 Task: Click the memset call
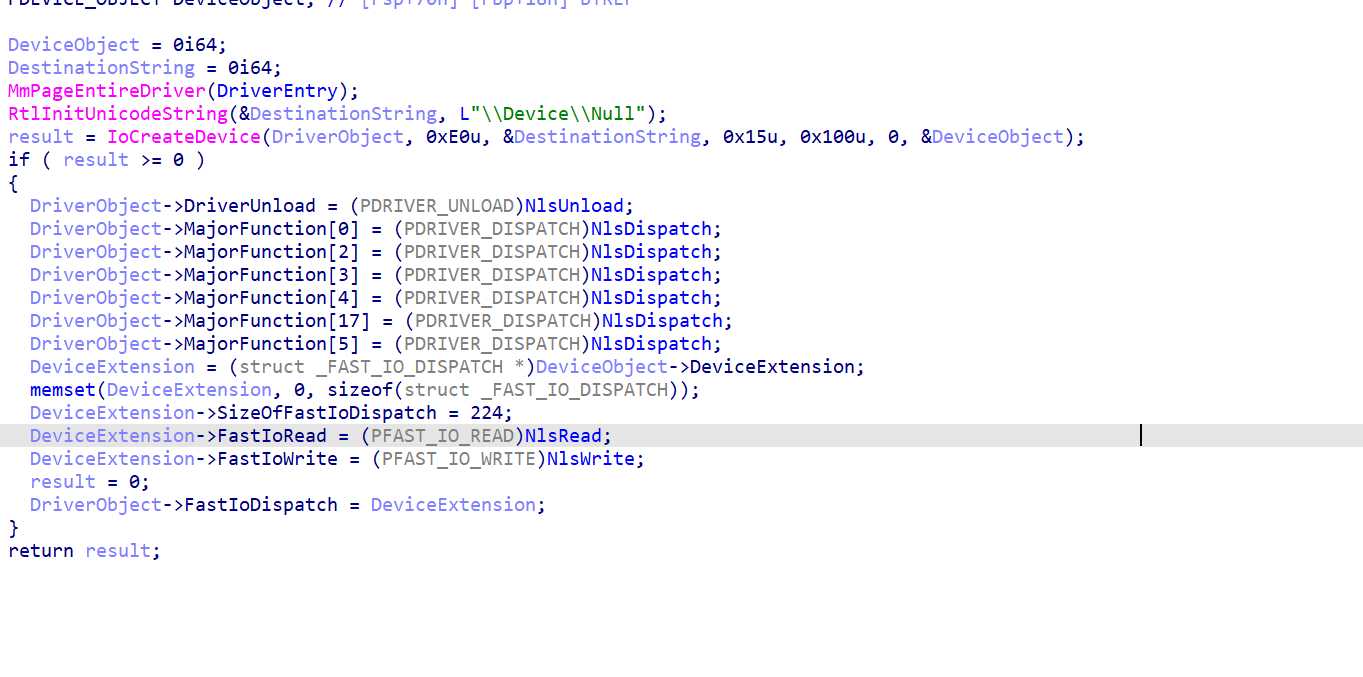(63, 389)
